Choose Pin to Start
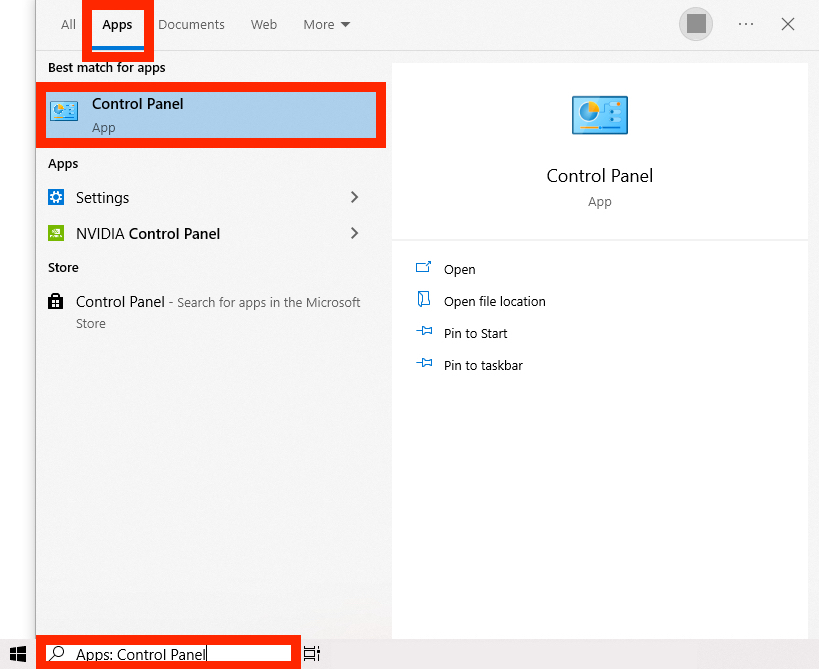The width and height of the screenshot is (819, 669). [x=475, y=333]
